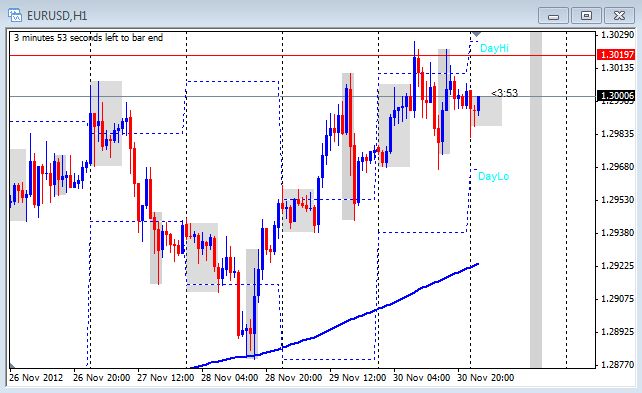
Task: Click the 1.28925 price scale value
Action: [617, 332]
